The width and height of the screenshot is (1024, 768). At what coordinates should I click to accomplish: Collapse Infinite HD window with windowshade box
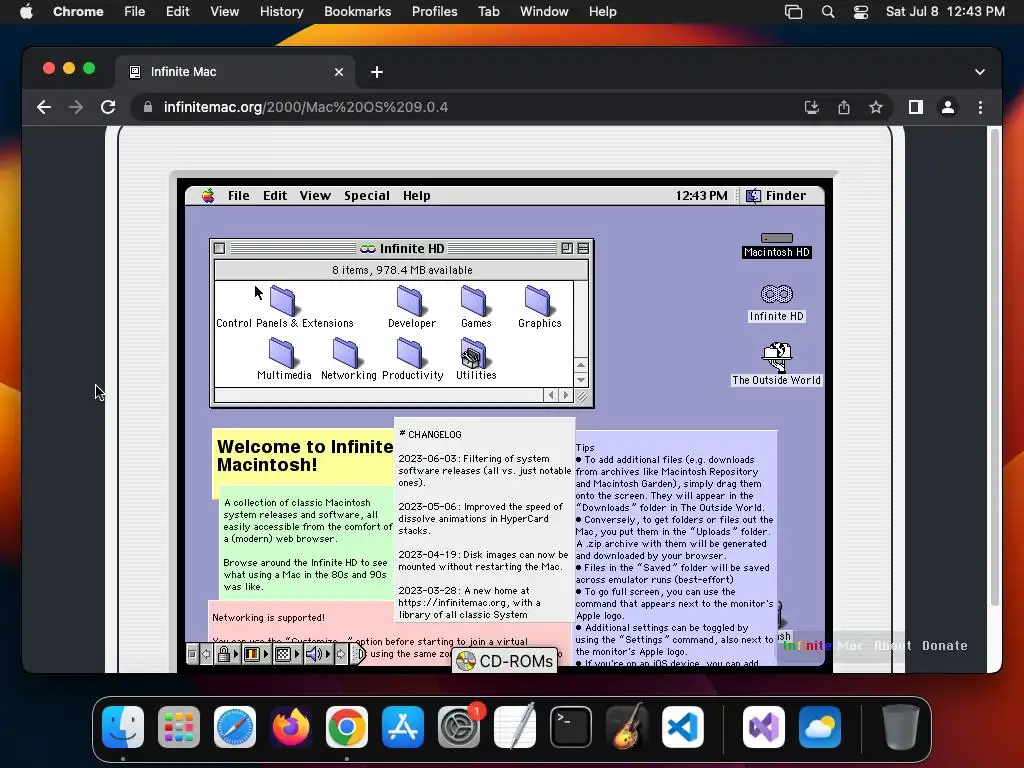coord(583,248)
